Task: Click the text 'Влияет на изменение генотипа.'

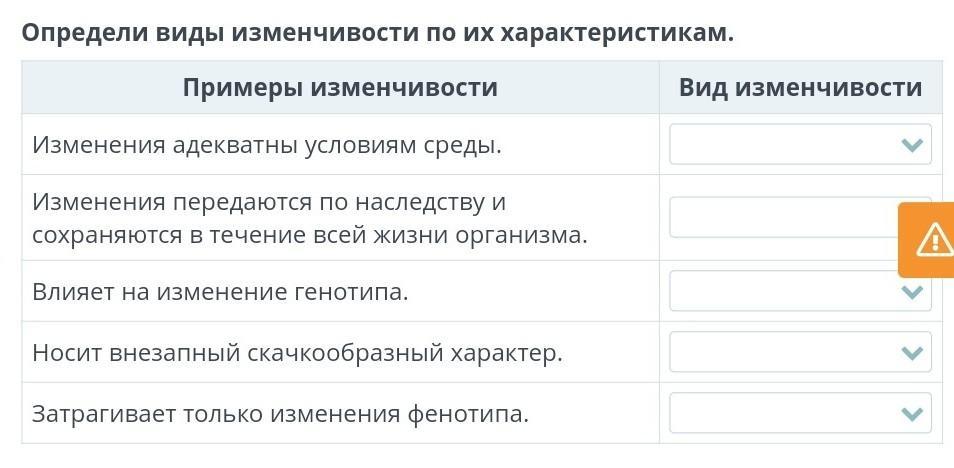Action: (221, 292)
